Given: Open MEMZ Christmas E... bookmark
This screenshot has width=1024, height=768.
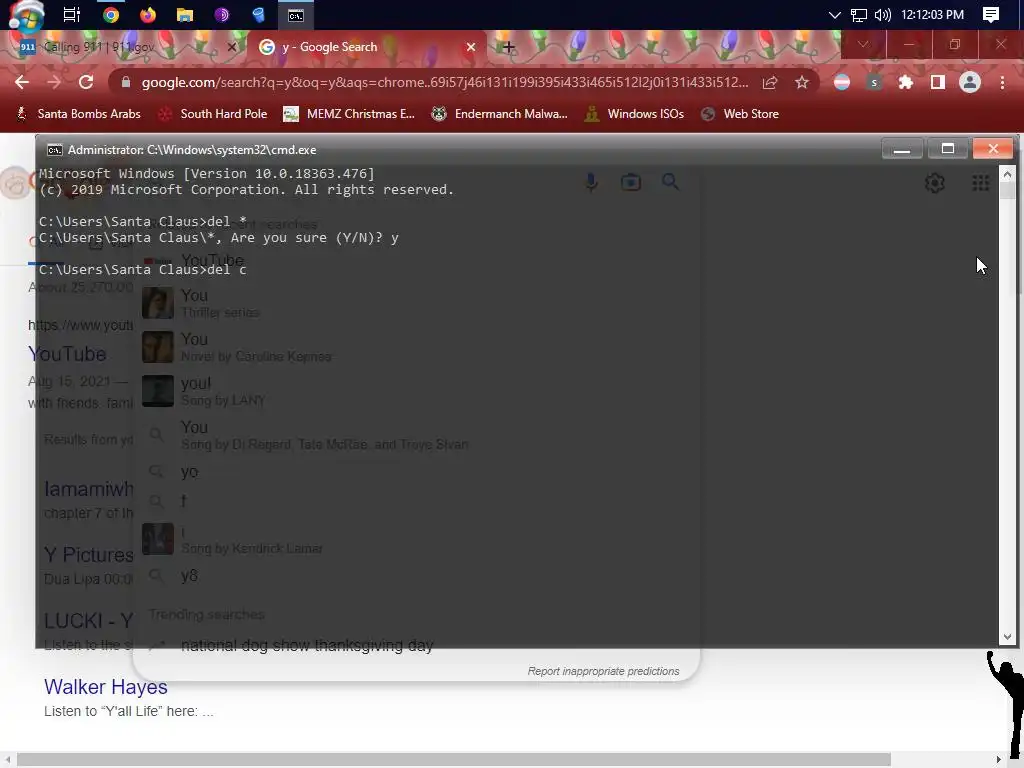Looking at the screenshot, I should coord(349,114).
